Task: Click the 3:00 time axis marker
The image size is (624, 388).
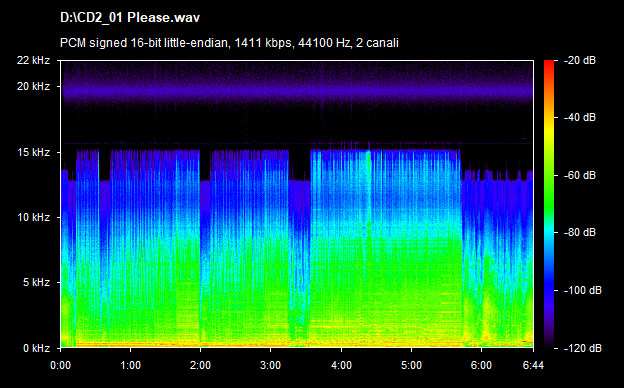Action: [x=271, y=365]
